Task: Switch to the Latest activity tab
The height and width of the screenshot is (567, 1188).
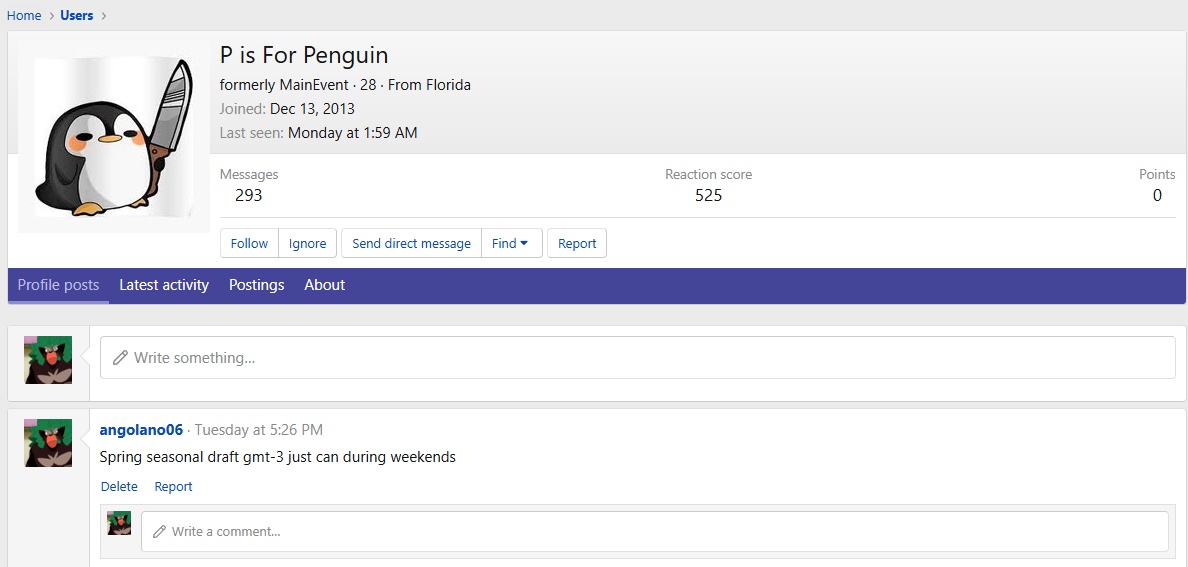Action: point(164,285)
